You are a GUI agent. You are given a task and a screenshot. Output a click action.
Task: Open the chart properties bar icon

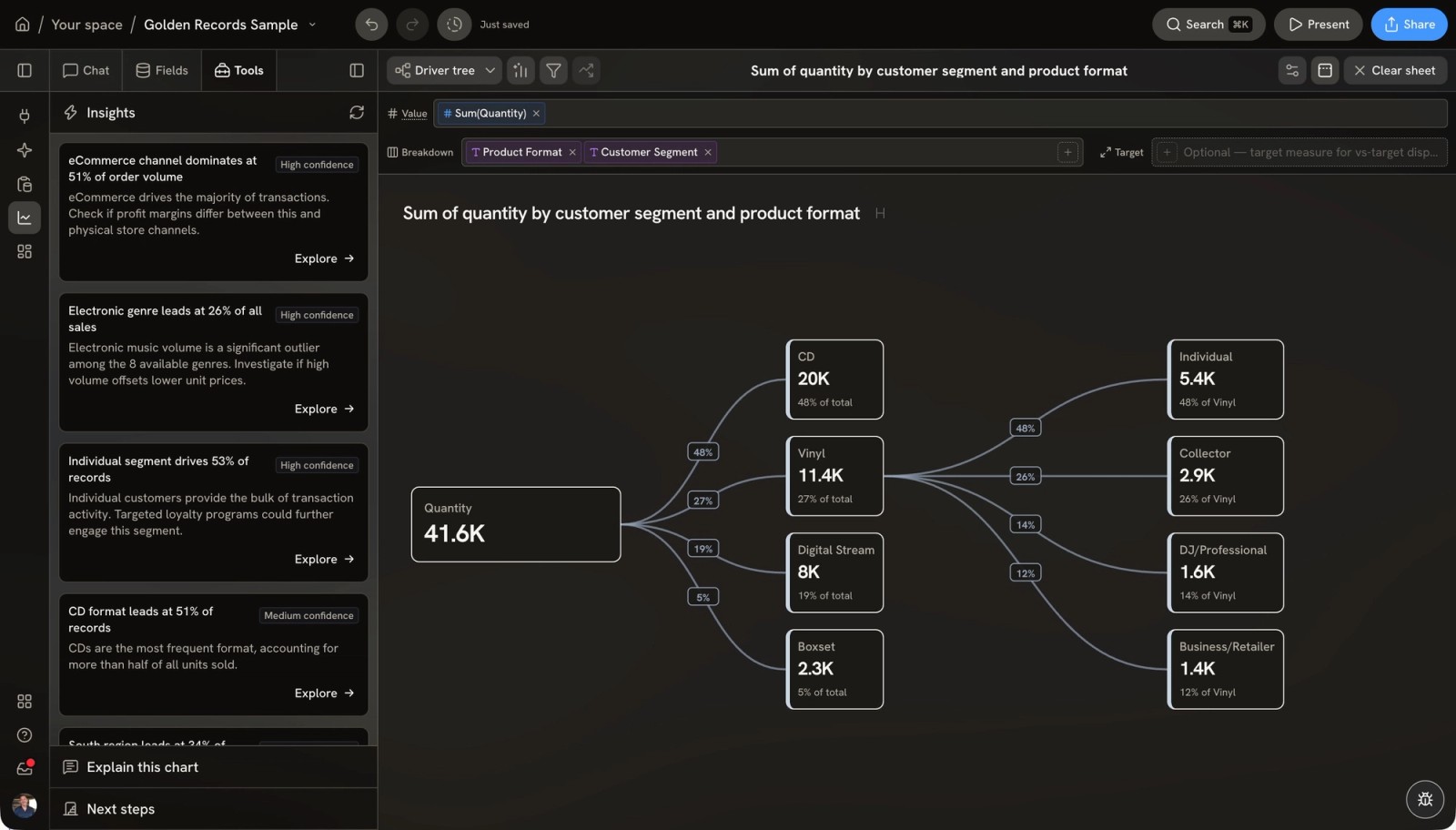521,70
